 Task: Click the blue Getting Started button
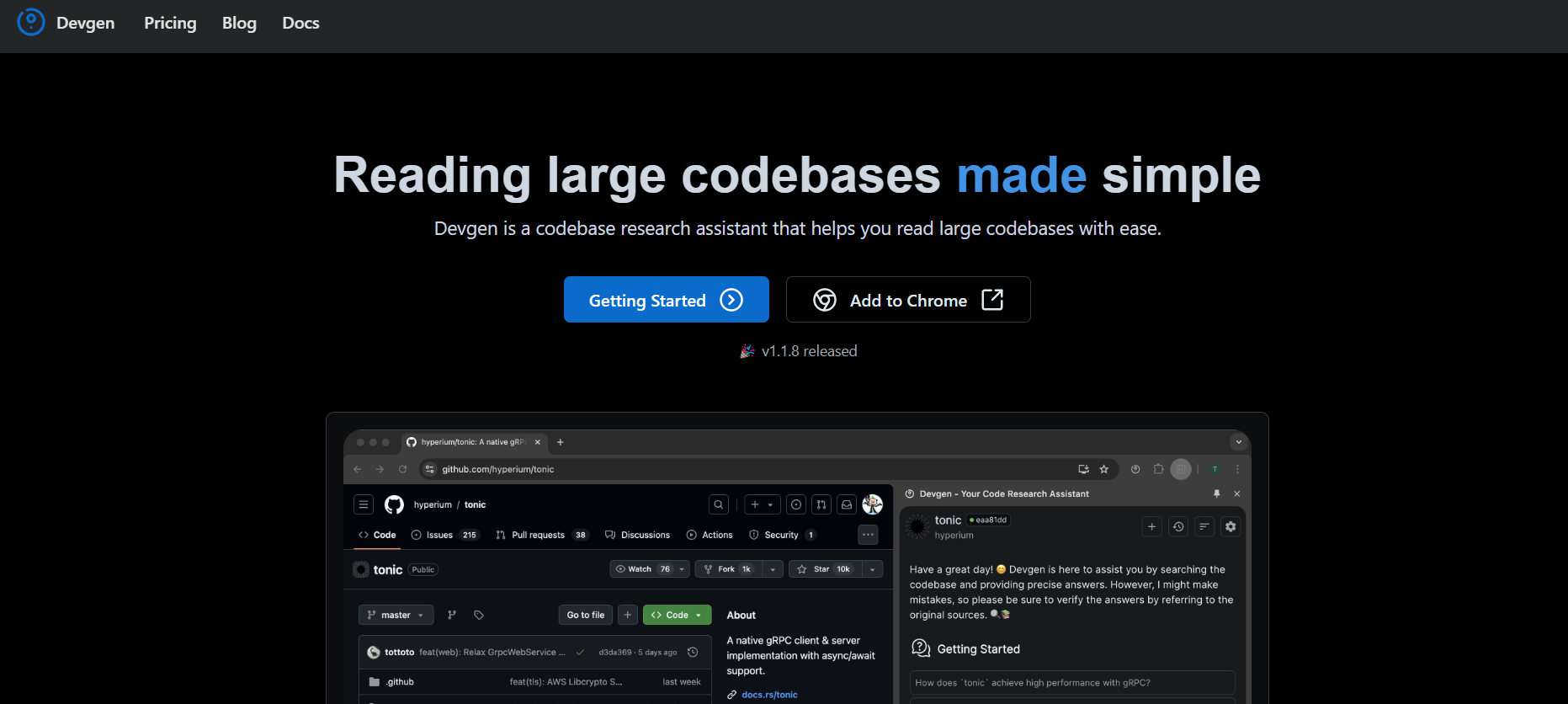pos(667,300)
